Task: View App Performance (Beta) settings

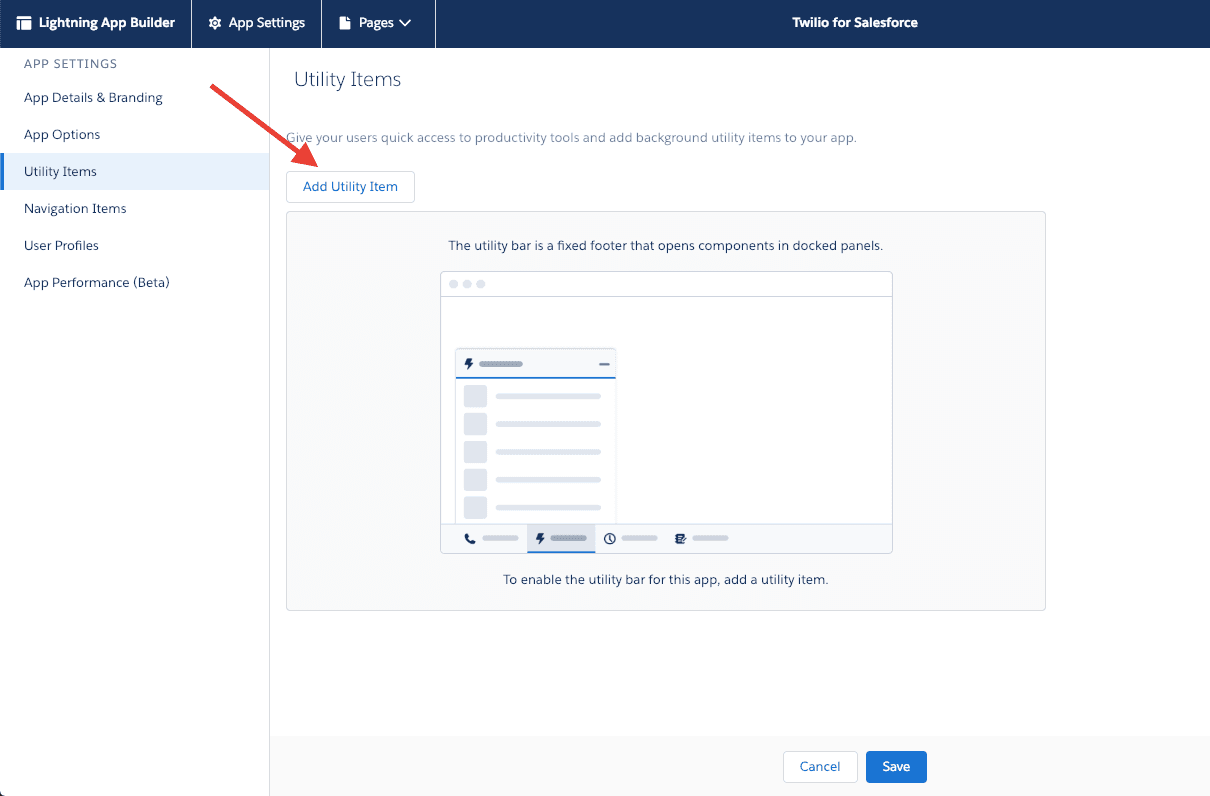Action: pyautogui.click(x=96, y=282)
